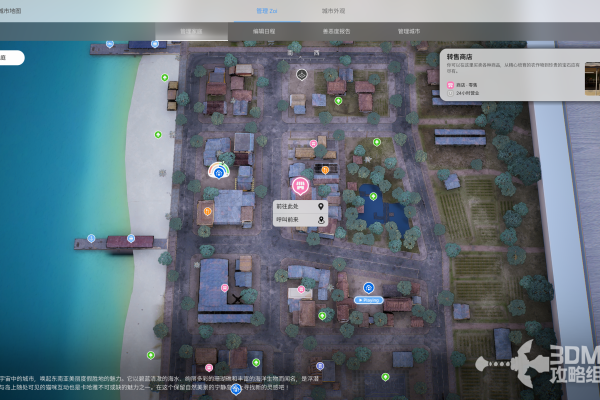Select the pink shop pin by the white-roofed building
Image resolution: width=600 pixels, height=400 pixels.
(301, 289)
